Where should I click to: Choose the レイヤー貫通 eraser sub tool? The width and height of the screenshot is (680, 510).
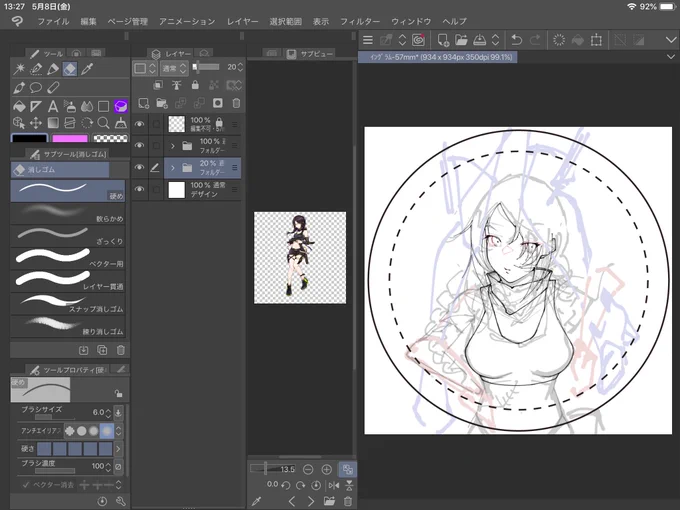click(68, 281)
